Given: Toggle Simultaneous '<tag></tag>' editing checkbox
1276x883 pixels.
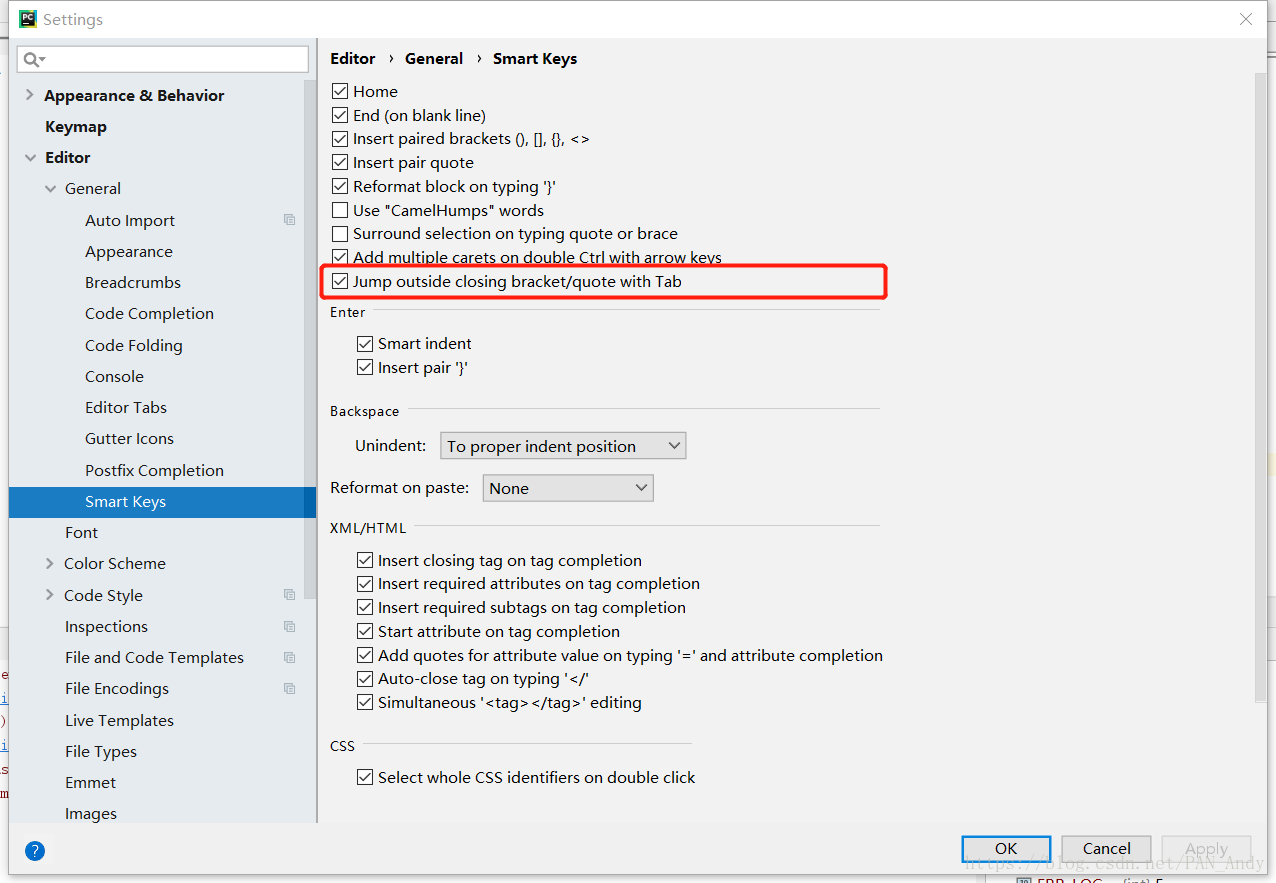Looking at the screenshot, I should tap(365, 702).
